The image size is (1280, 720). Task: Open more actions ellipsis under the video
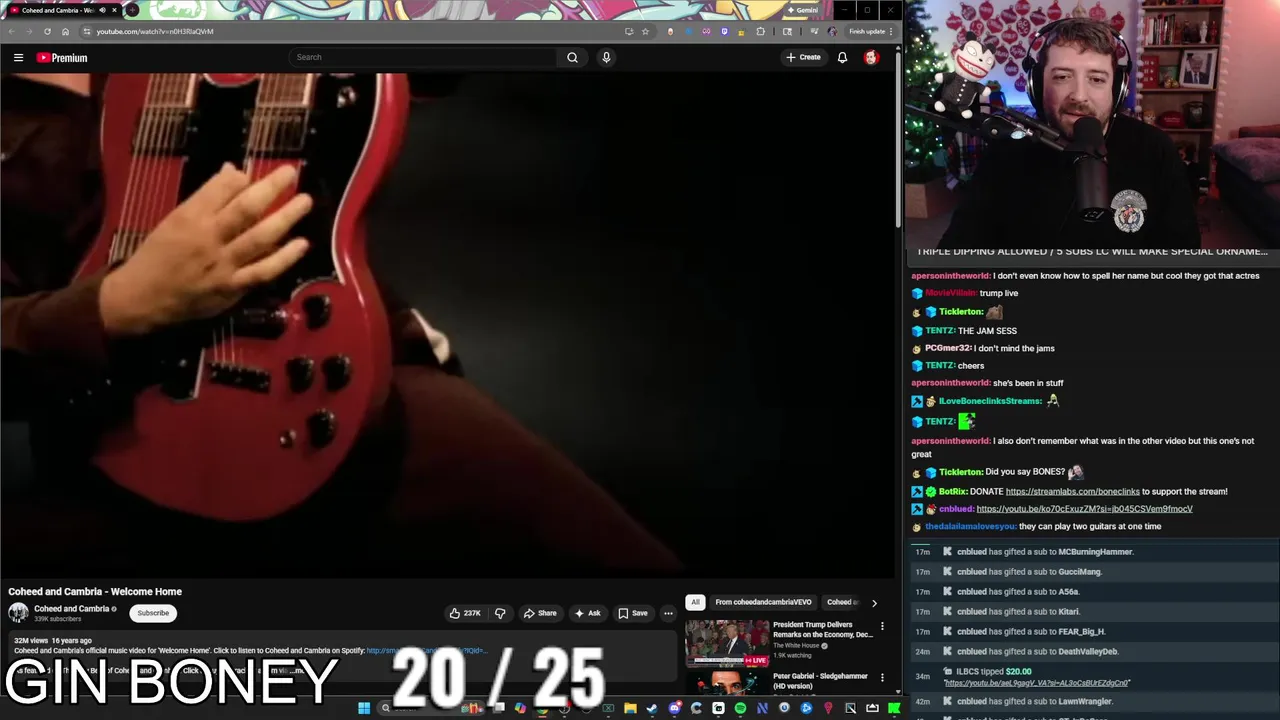point(668,613)
